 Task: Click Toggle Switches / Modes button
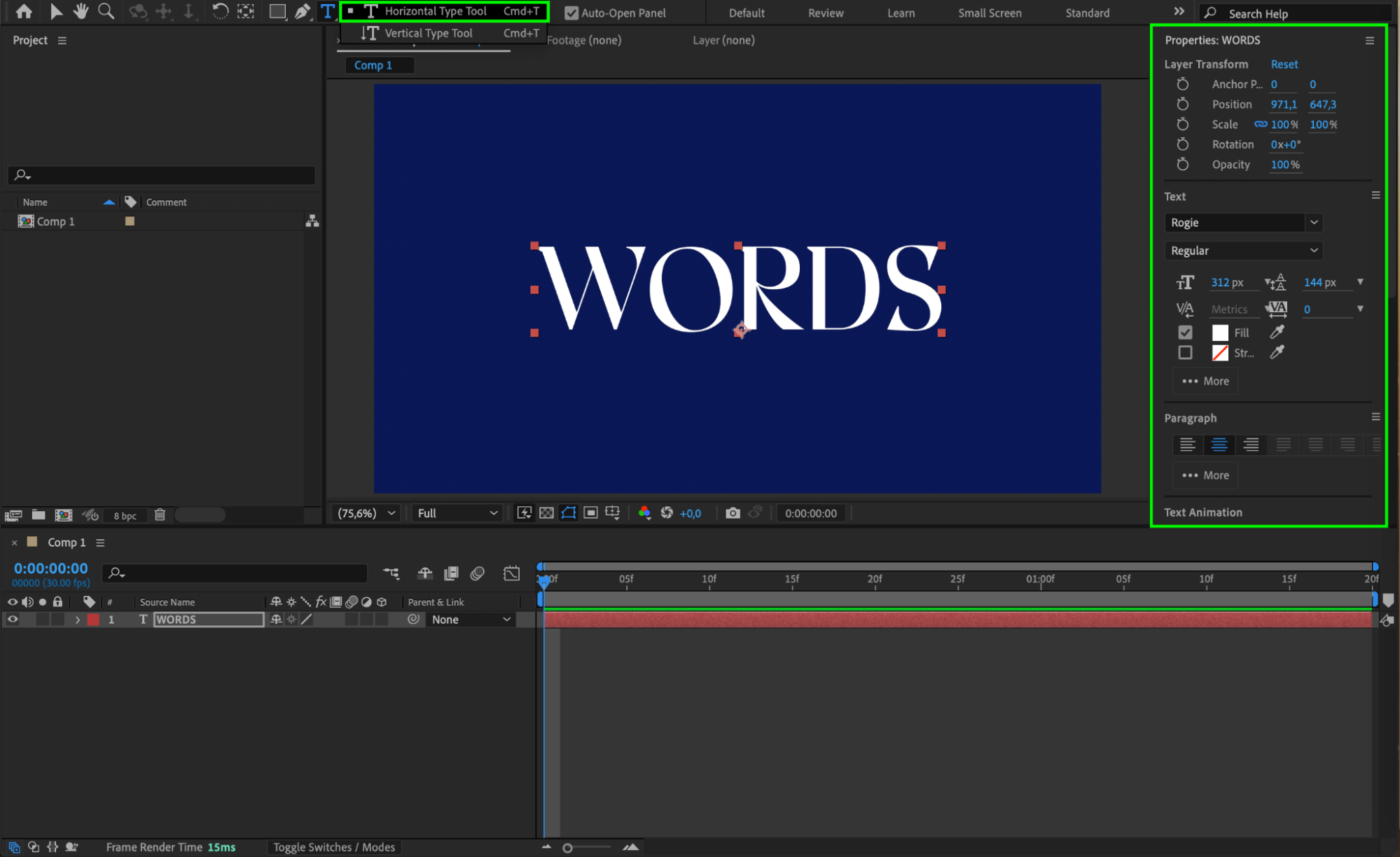334,847
